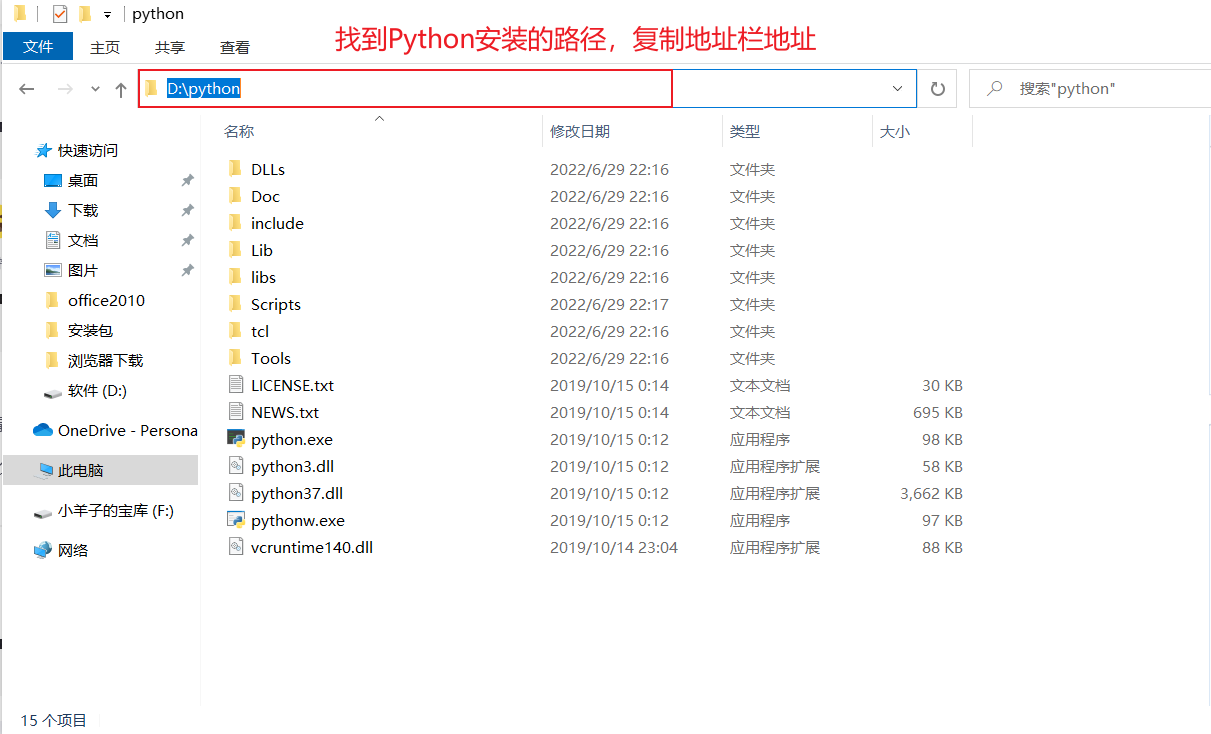Viewport: 1211px width, 734px height.
Task: Open the recent locations dropdown arrow
Action: 95,89
